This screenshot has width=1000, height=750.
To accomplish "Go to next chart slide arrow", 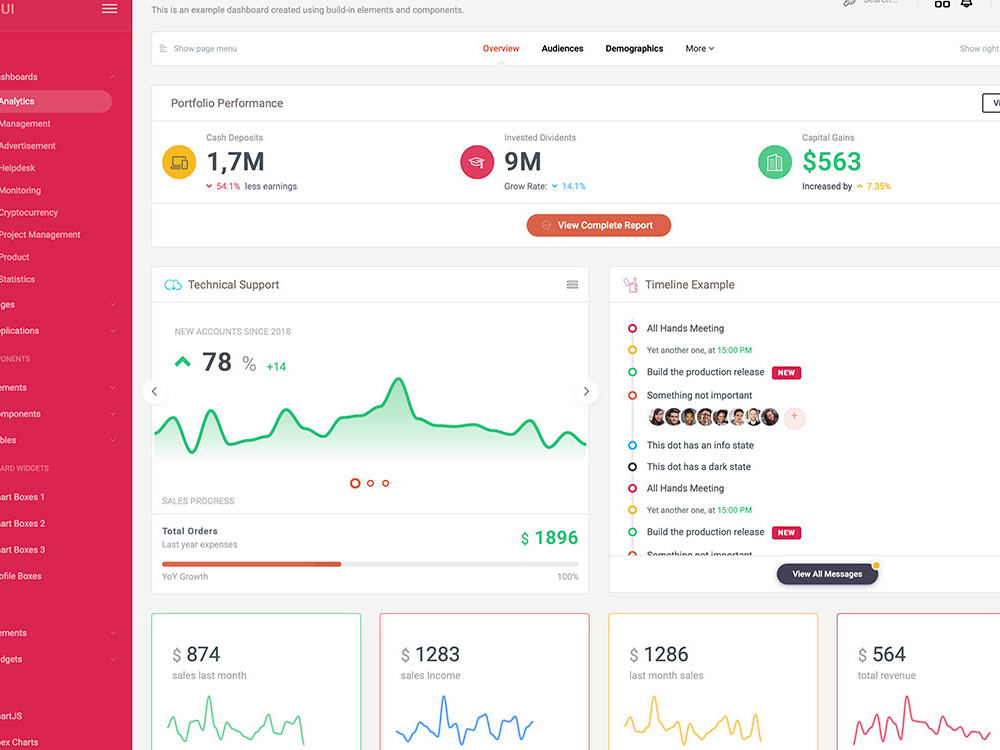I will click(586, 391).
